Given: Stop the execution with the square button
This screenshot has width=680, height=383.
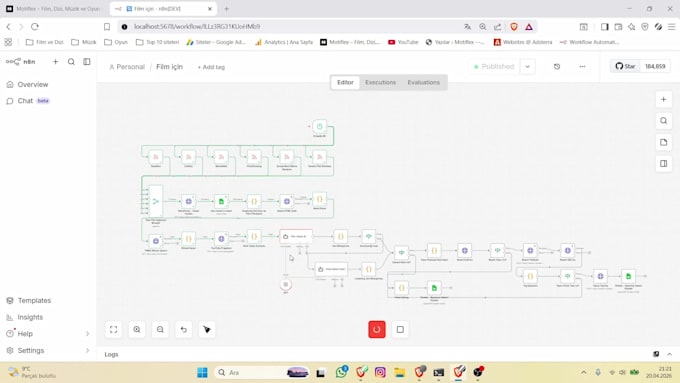Looking at the screenshot, I should [x=400, y=329].
